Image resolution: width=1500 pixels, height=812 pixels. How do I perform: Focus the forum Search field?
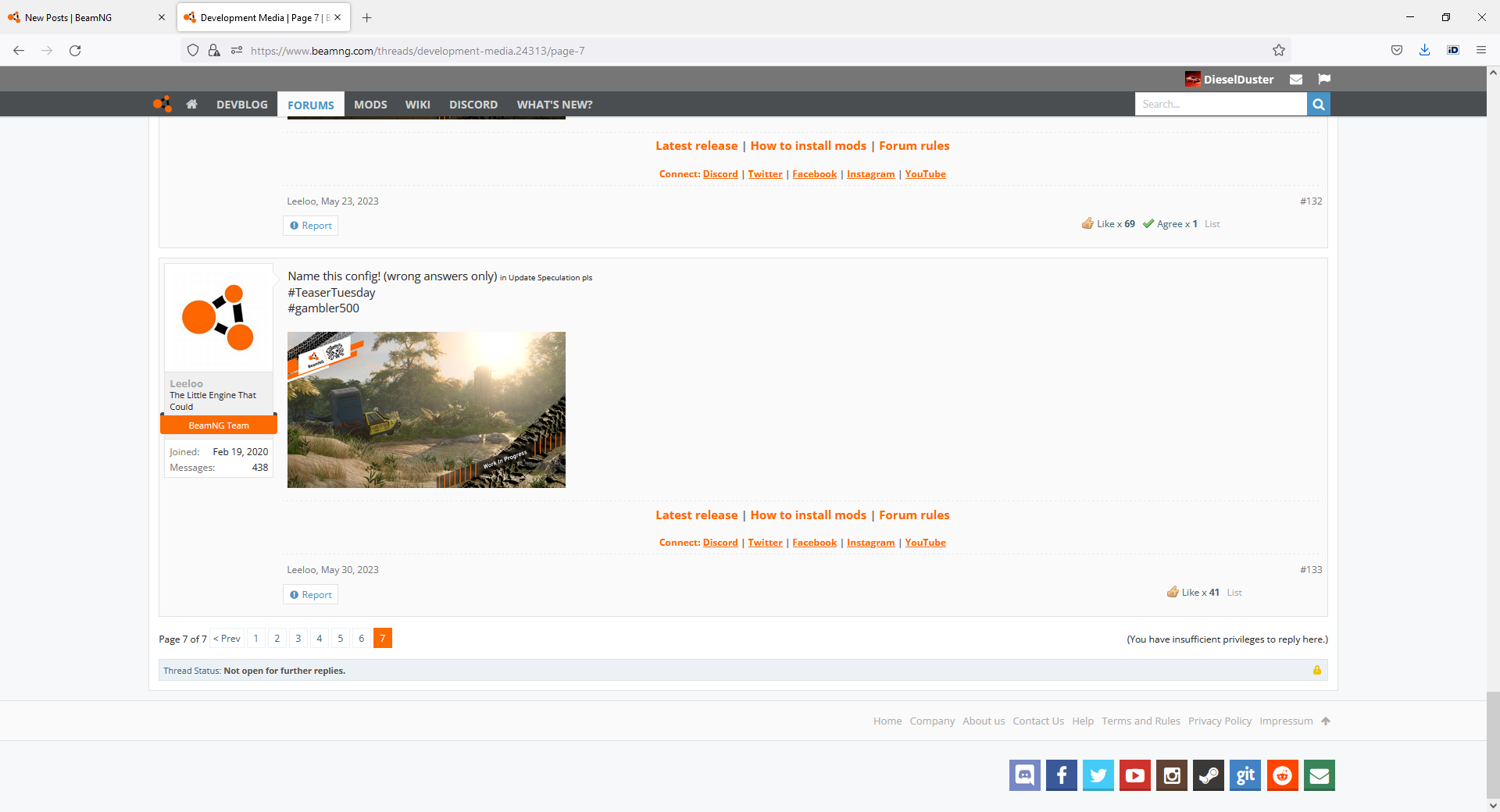coord(1220,104)
